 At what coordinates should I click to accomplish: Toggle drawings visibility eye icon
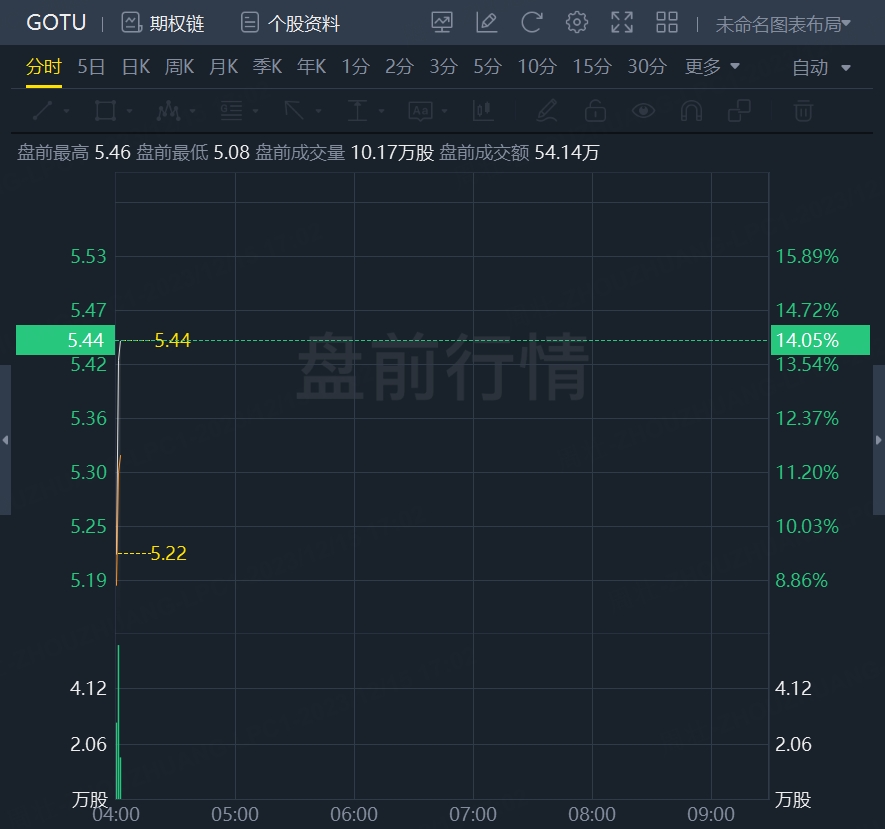pos(643,111)
